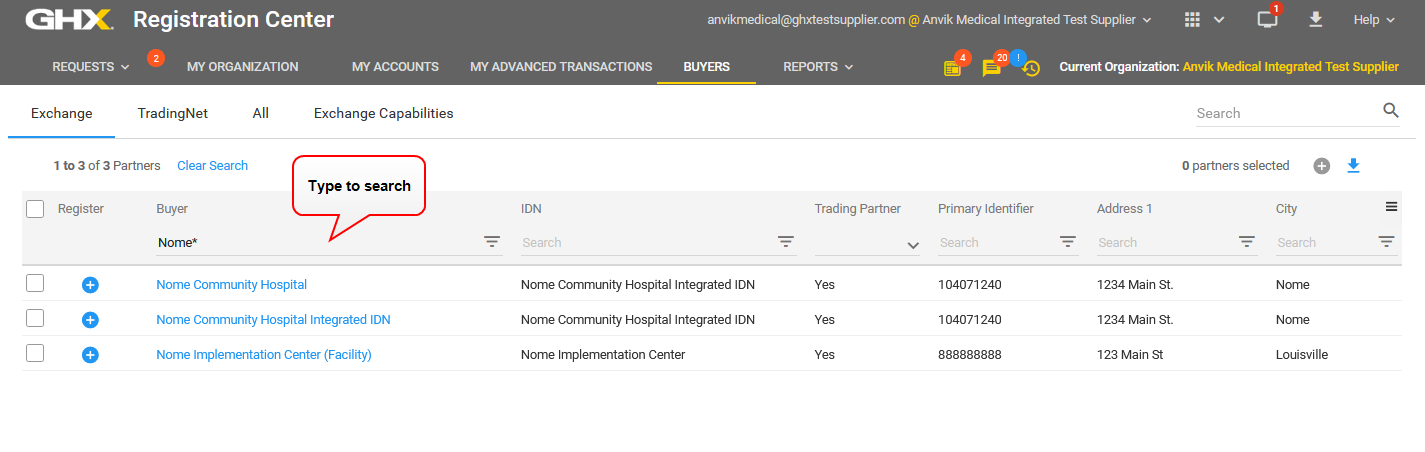Click the search magnifier icon
This screenshot has height=452, width=1425.
(1391, 111)
